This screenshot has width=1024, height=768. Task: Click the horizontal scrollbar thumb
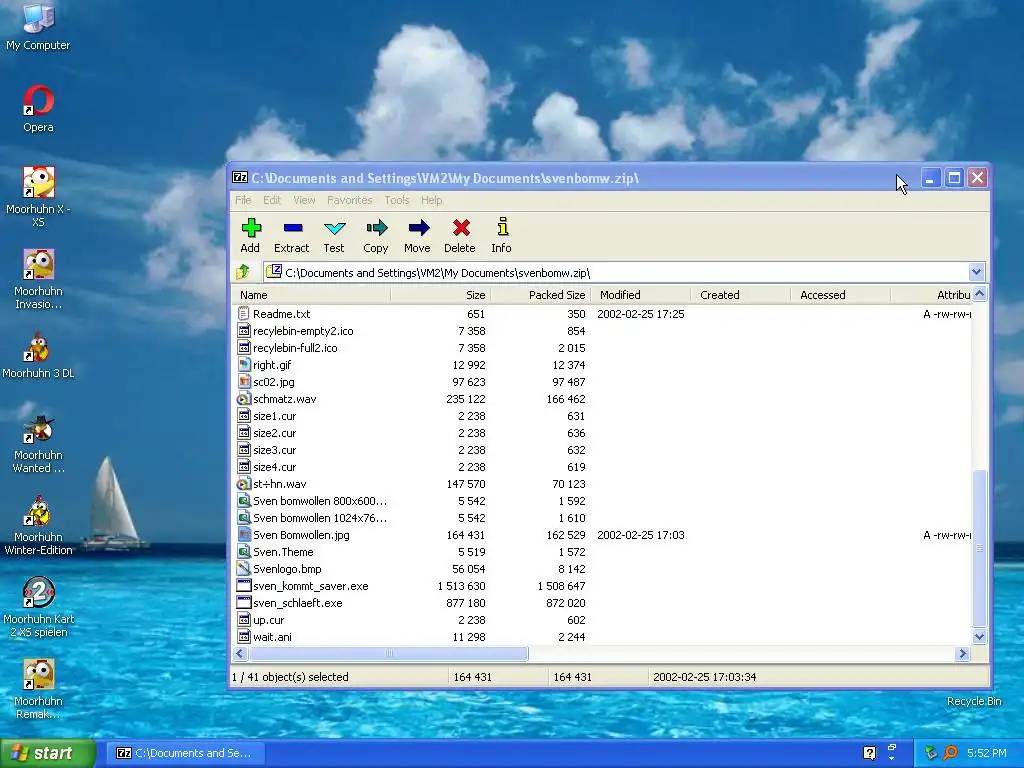coord(389,653)
